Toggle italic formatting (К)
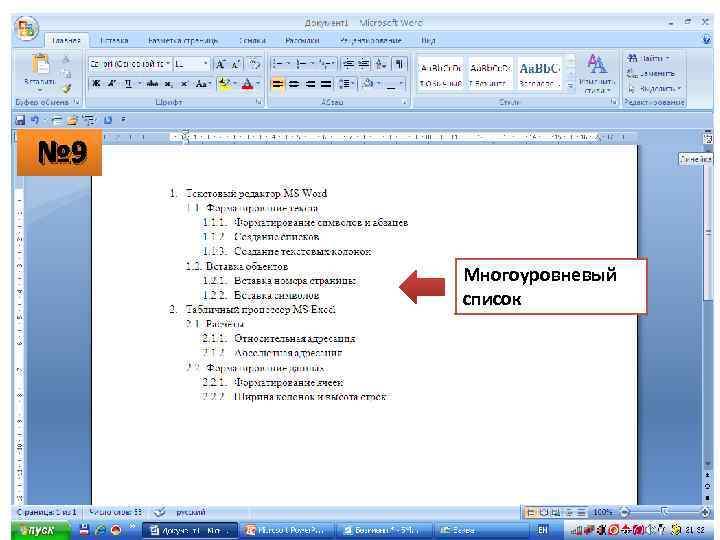 [x=112, y=84]
